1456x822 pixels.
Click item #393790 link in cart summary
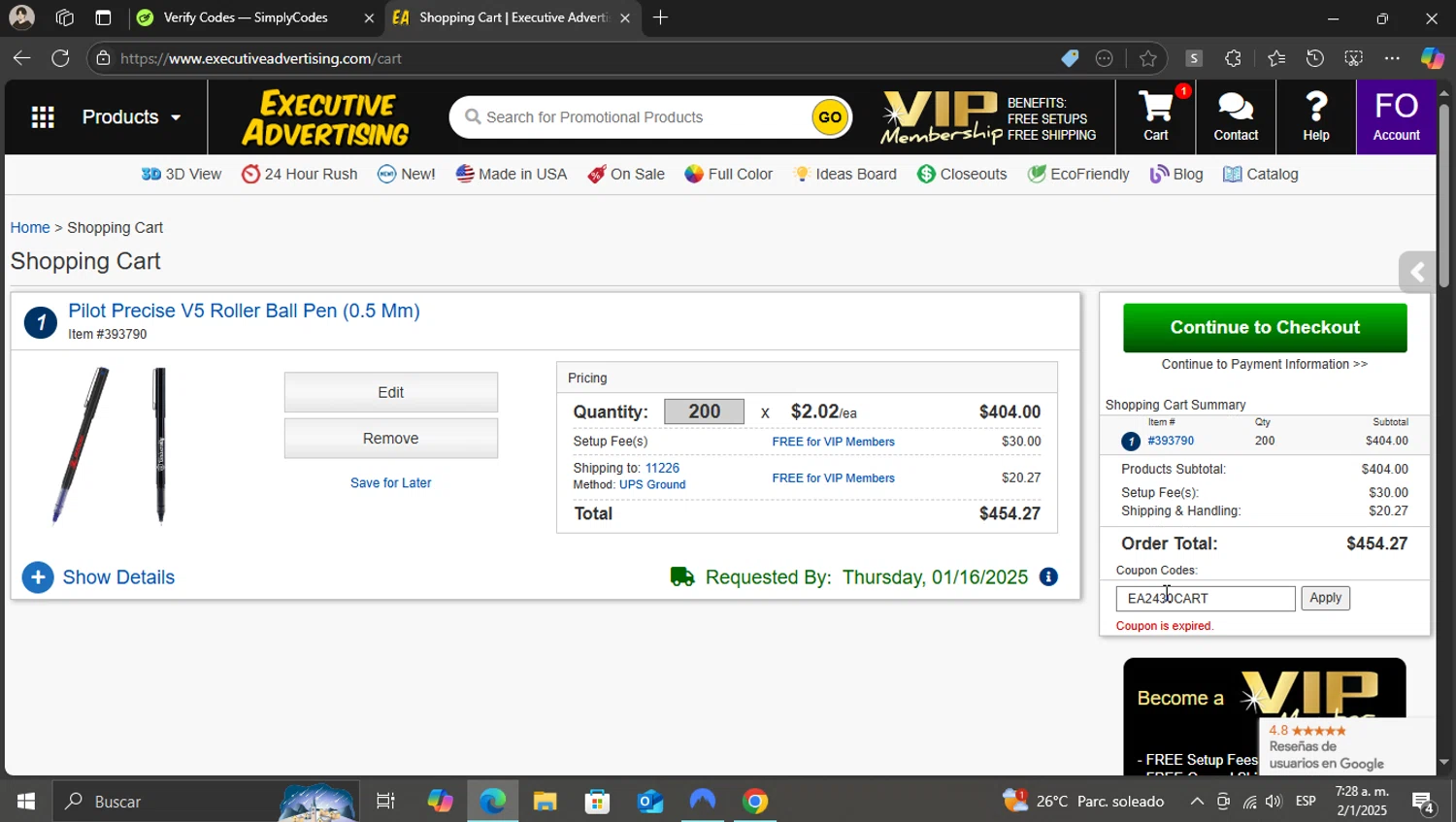1171,442
